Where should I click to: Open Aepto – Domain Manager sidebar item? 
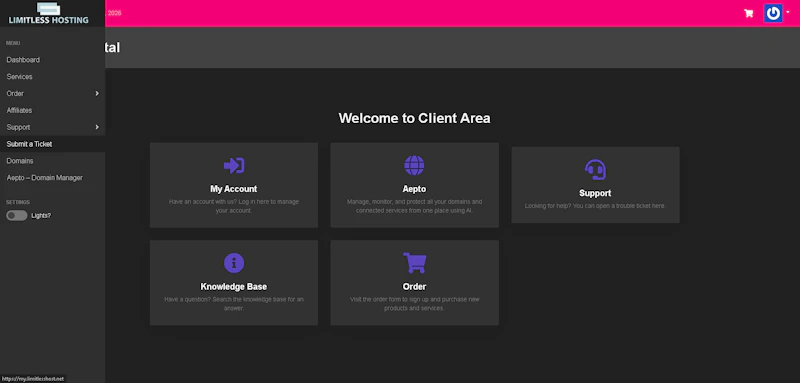coord(53,177)
